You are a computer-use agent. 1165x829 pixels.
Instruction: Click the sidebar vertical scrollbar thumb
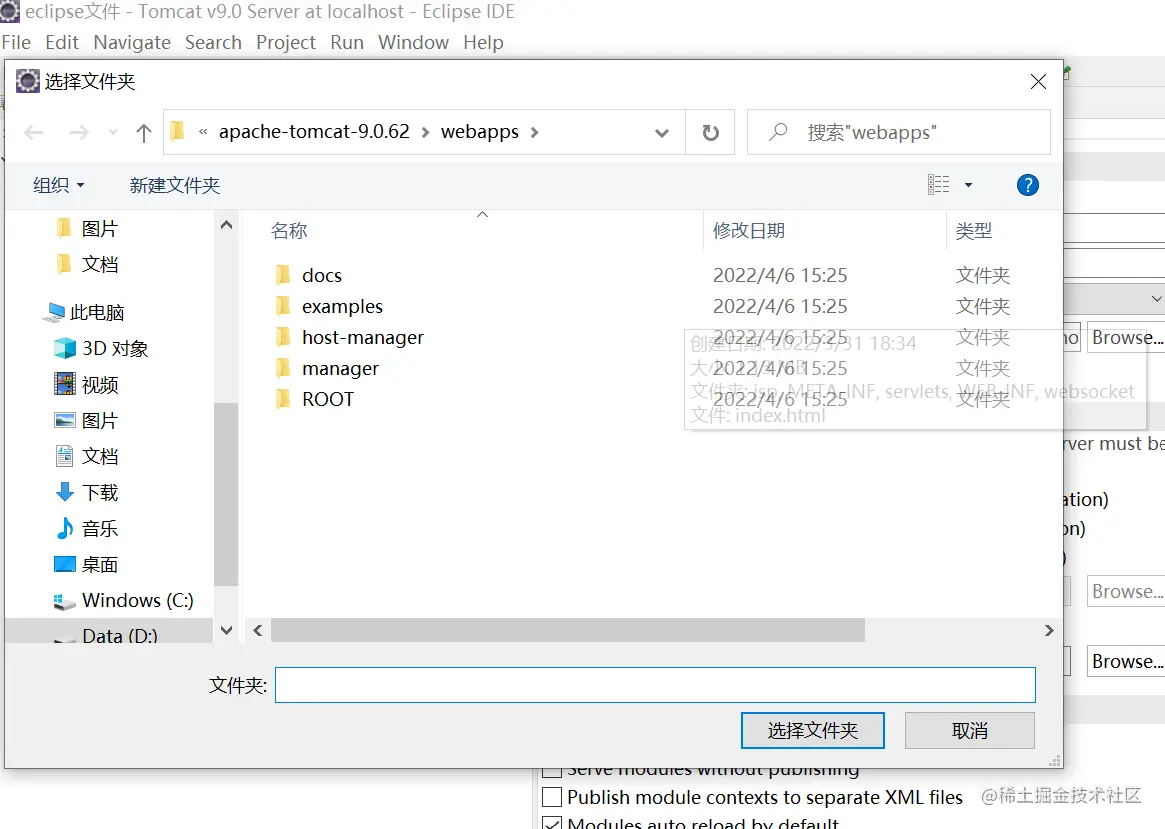coord(226,494)
